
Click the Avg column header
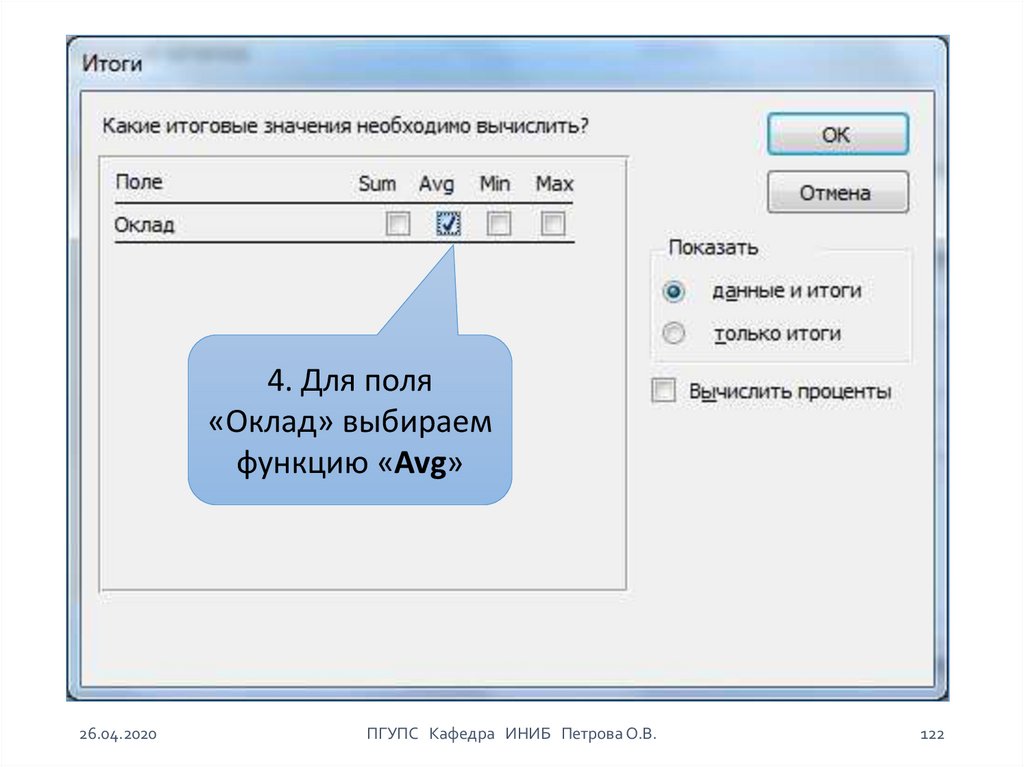(x=436, y=184)
